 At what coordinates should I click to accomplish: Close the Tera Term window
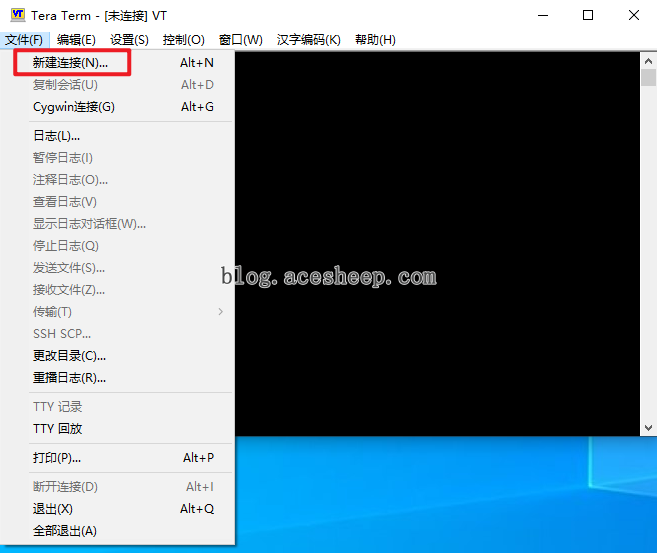click(x=634, y=16)
